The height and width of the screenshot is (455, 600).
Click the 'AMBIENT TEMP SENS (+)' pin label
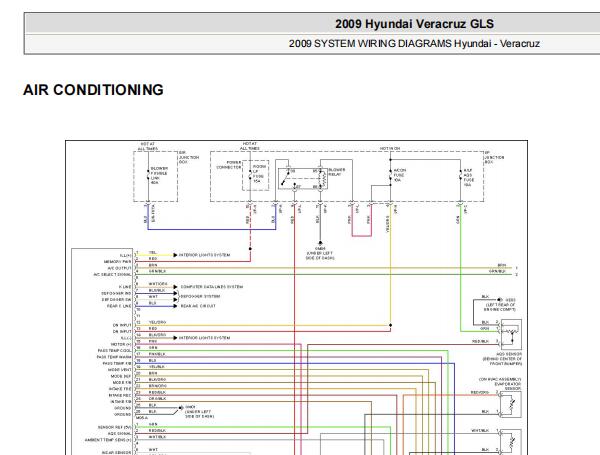(108, 440)
